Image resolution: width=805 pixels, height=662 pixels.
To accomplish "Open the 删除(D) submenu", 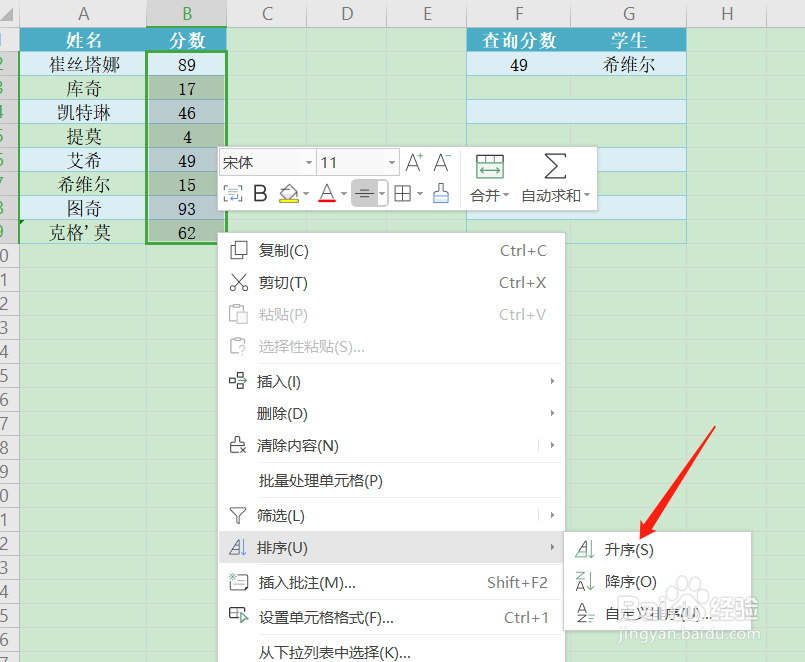I will [391, 413].
